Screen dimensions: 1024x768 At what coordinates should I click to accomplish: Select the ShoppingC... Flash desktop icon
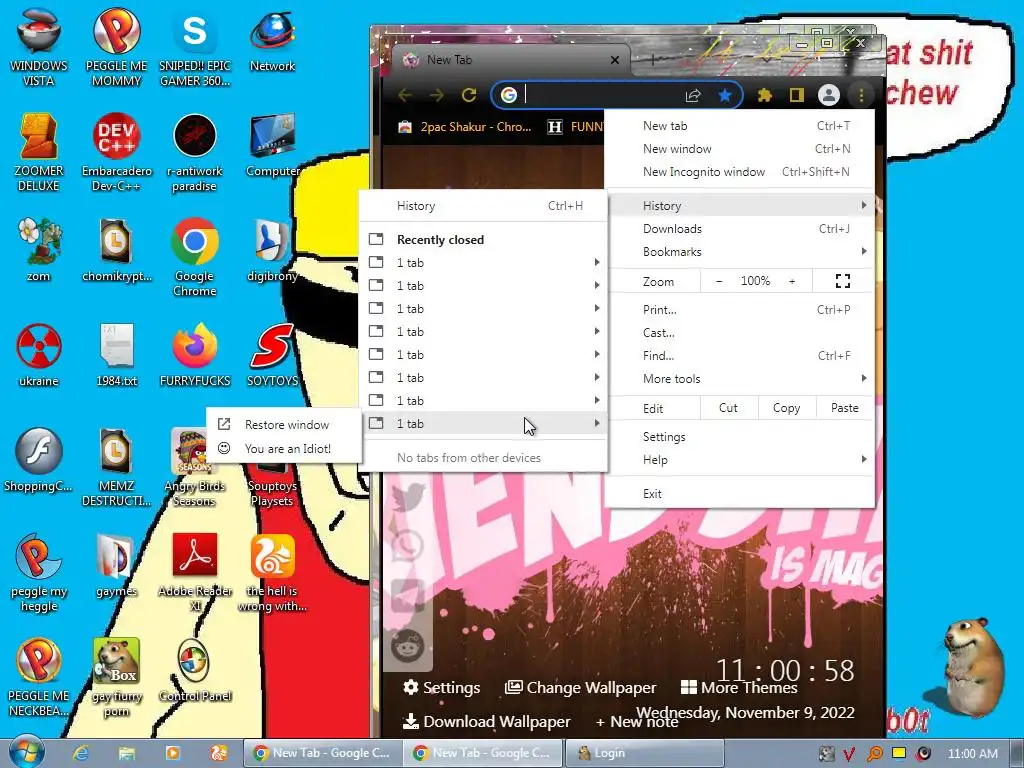39,460
